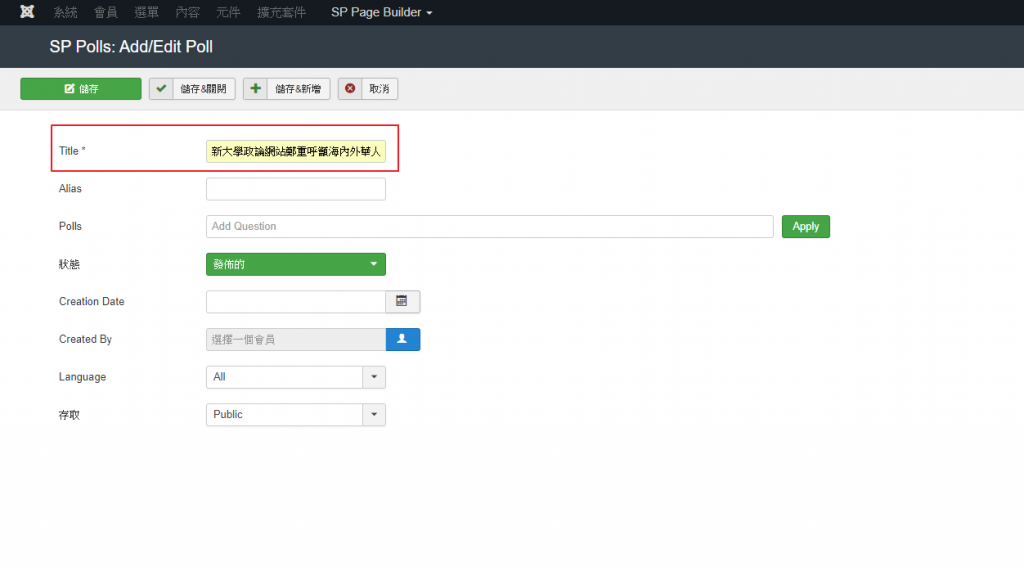Open the 狀態 status dropdown
Screen dimensions: 1024x567
click(295, 264)
